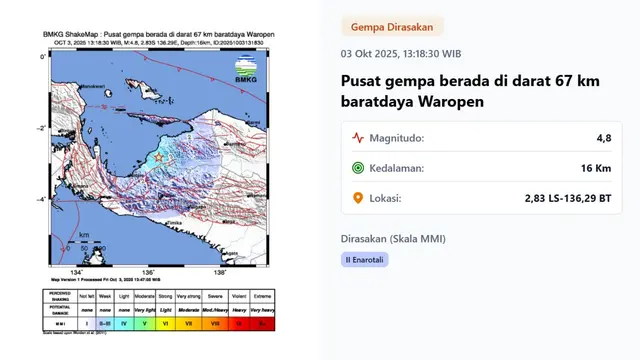Click the date '03 Okt 2025, 13:18:30 WIB'
The width and height of the screenshot is (640, 360).
[401, 54]
